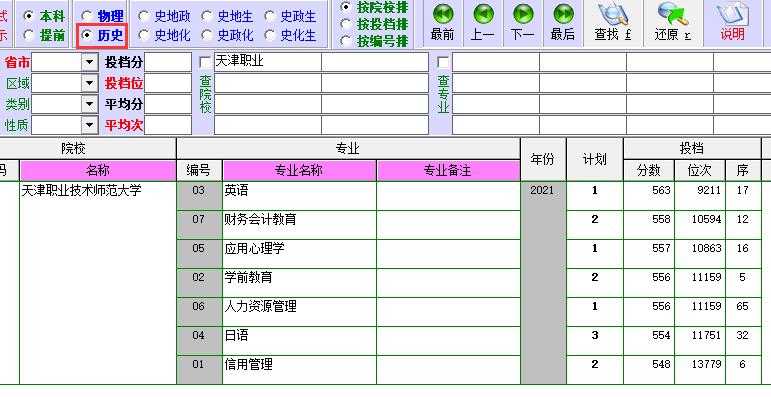Select the 英语 major row
The height and width of the screenshot is (397, 771).
coord(299,196)
